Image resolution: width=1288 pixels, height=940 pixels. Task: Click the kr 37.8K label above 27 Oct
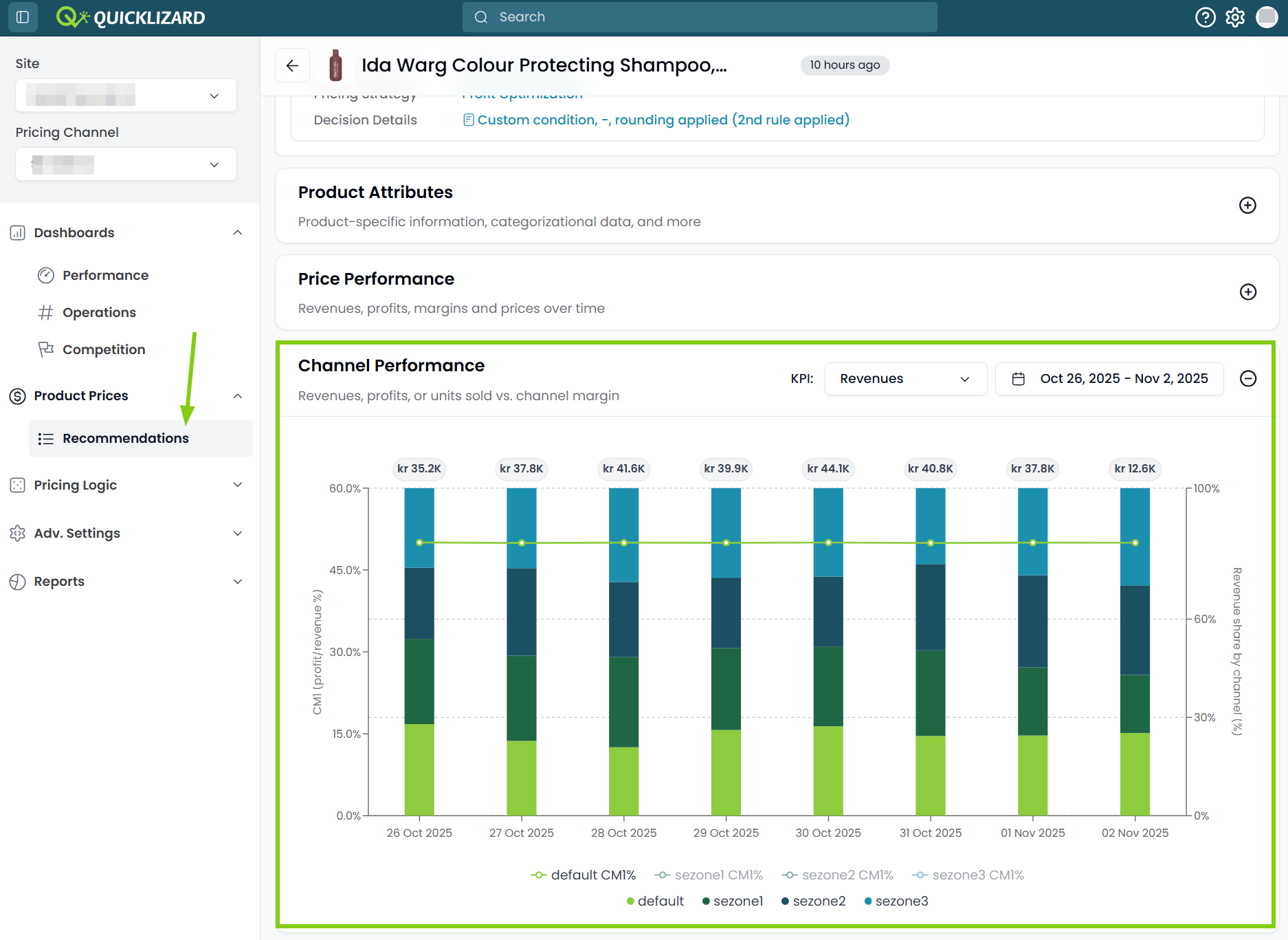coord(522,468)
